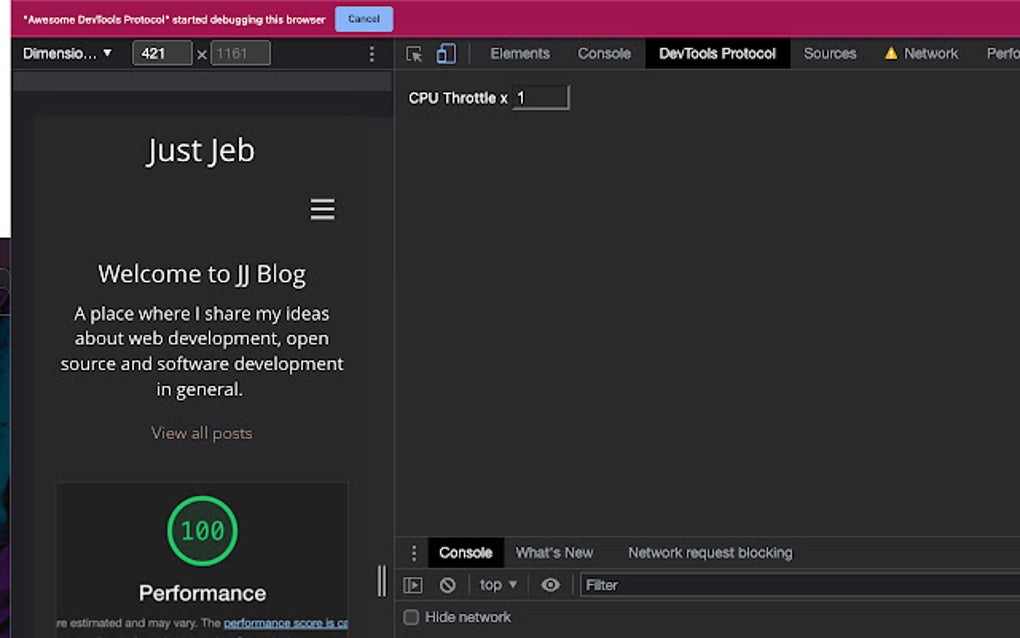This screenshot has height=638, width=1020.
Task: Open the device toolbar options menu
Action: click(x=371, y=53)
